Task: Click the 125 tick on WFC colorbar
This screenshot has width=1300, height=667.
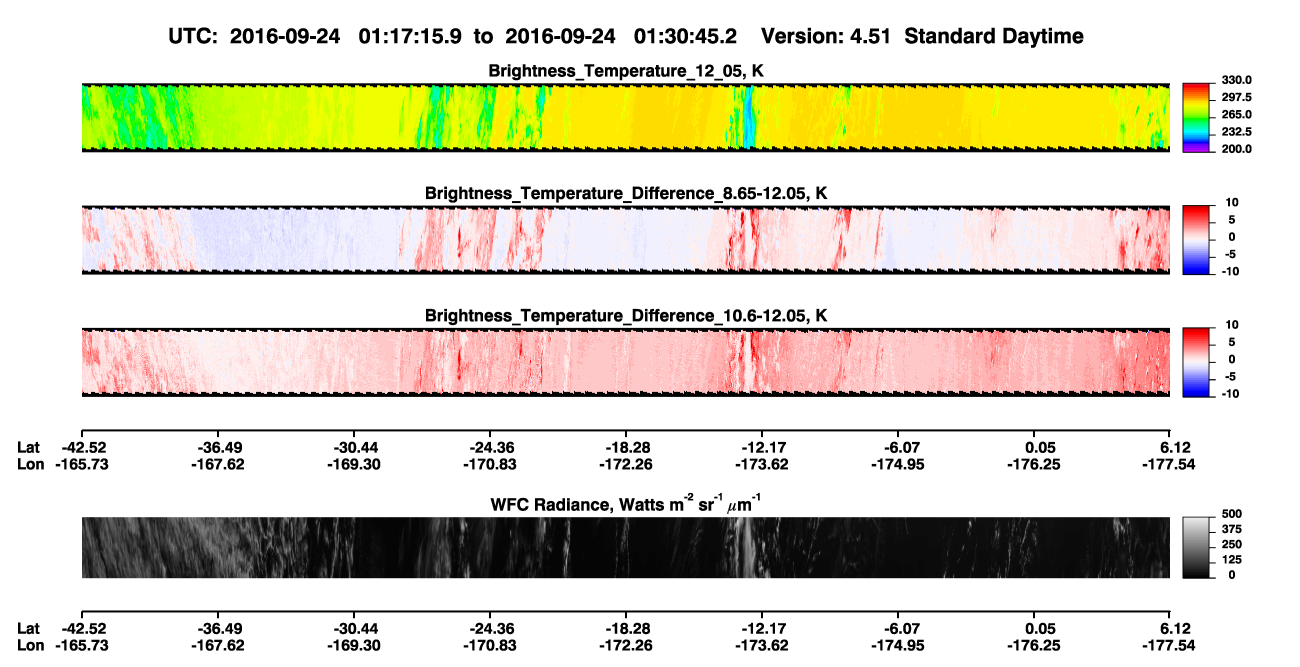Action: click(1231, 560)
